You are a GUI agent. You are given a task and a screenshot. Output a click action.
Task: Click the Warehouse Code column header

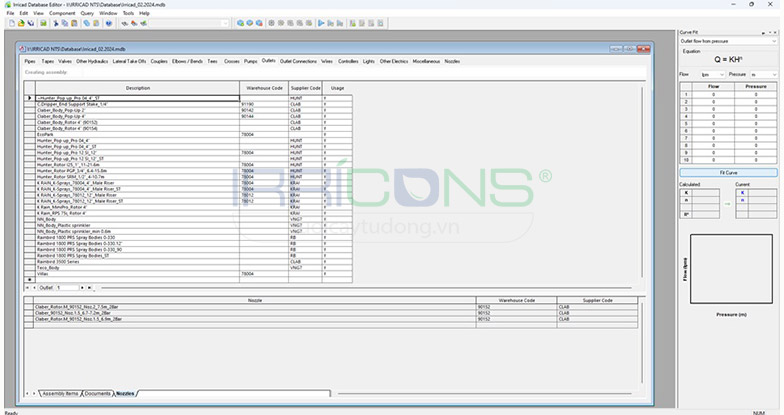pos(264,88)
